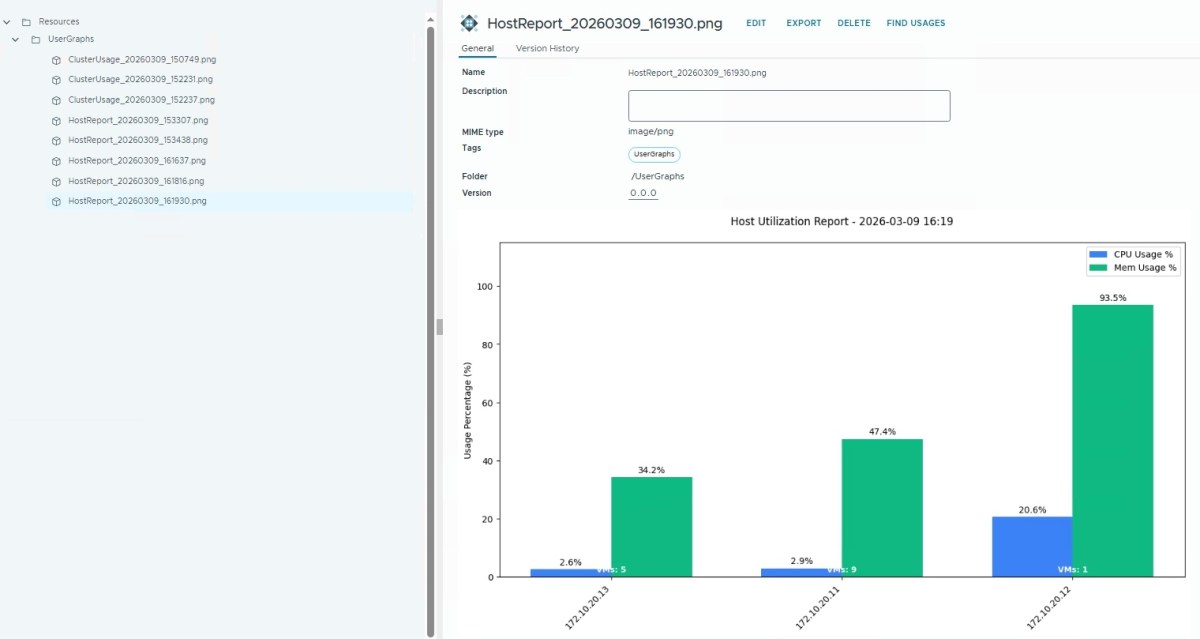1200x639 pixels.
Task: Click the cube icon beside HostReport_20260309_161637.png
Action: [x=55, y=160]
